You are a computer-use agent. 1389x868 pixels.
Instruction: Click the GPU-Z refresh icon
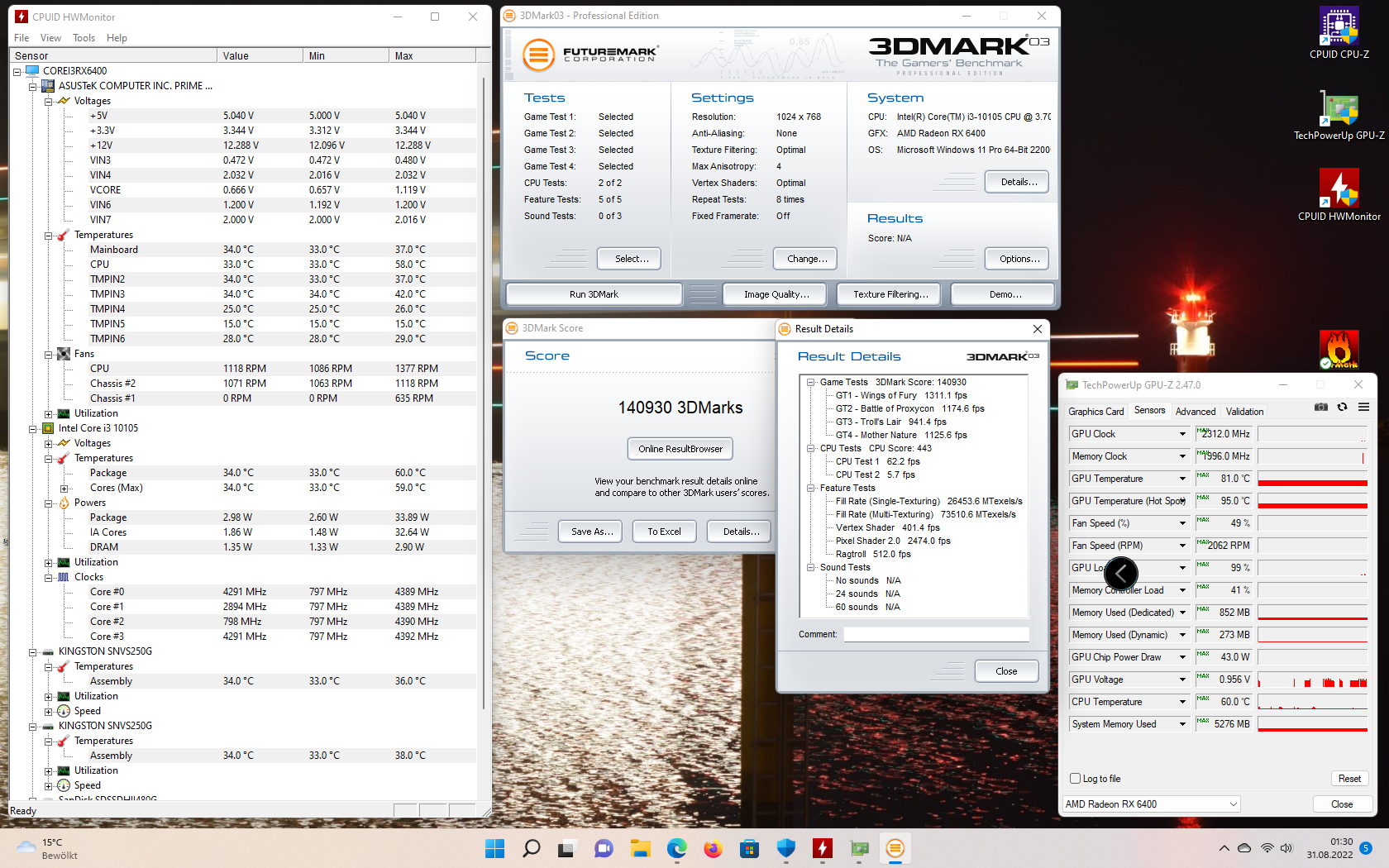[1342, 407]
